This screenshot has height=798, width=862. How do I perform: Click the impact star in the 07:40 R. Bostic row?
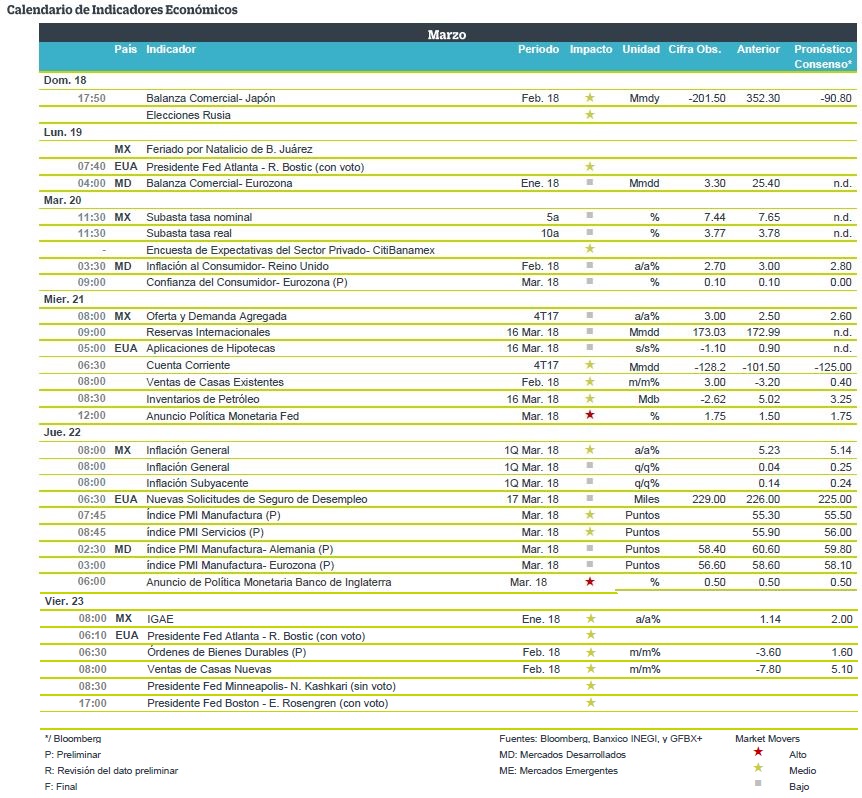coord(590,166)
